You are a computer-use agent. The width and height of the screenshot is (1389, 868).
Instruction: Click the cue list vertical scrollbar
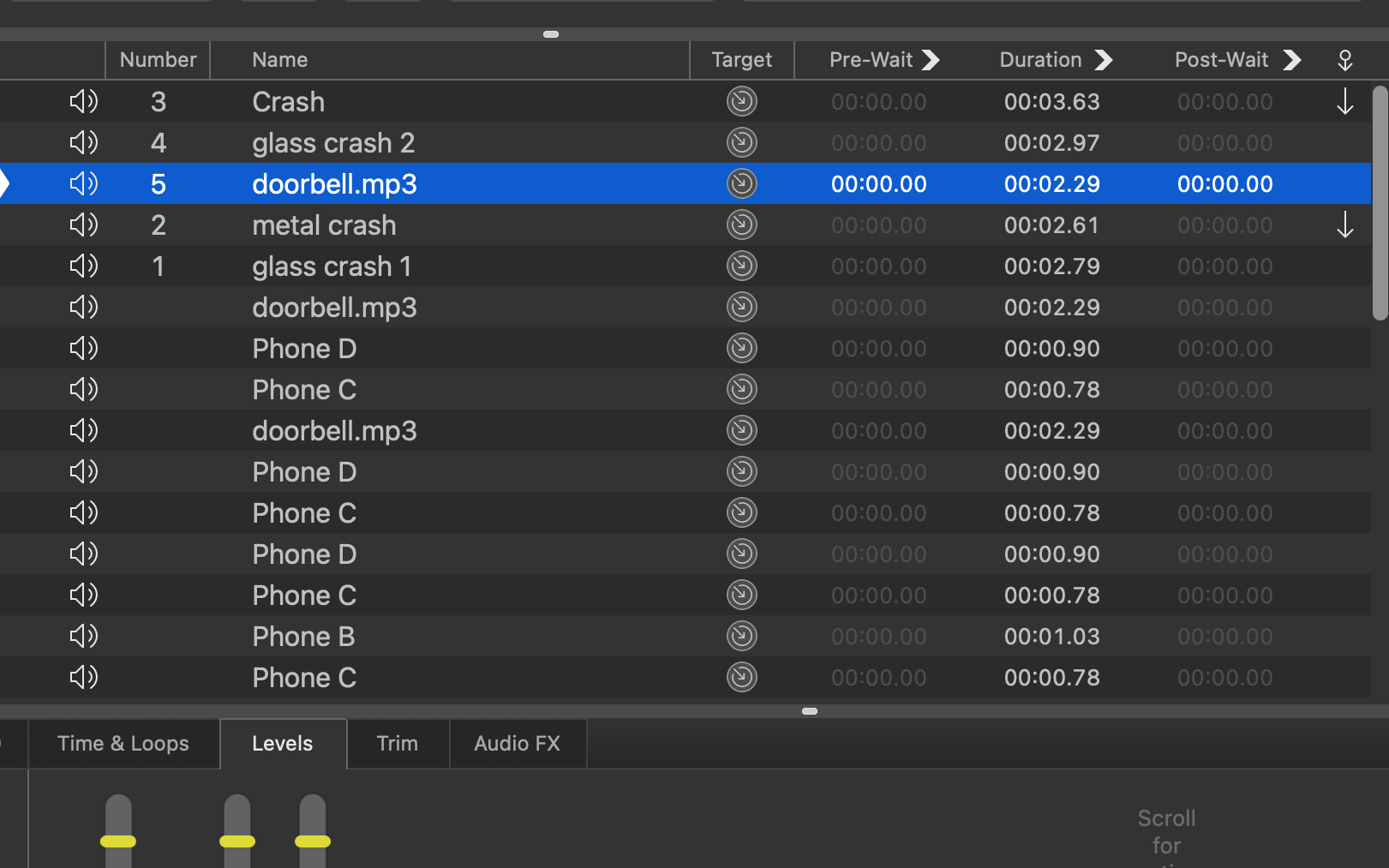tap(1379, 203)
